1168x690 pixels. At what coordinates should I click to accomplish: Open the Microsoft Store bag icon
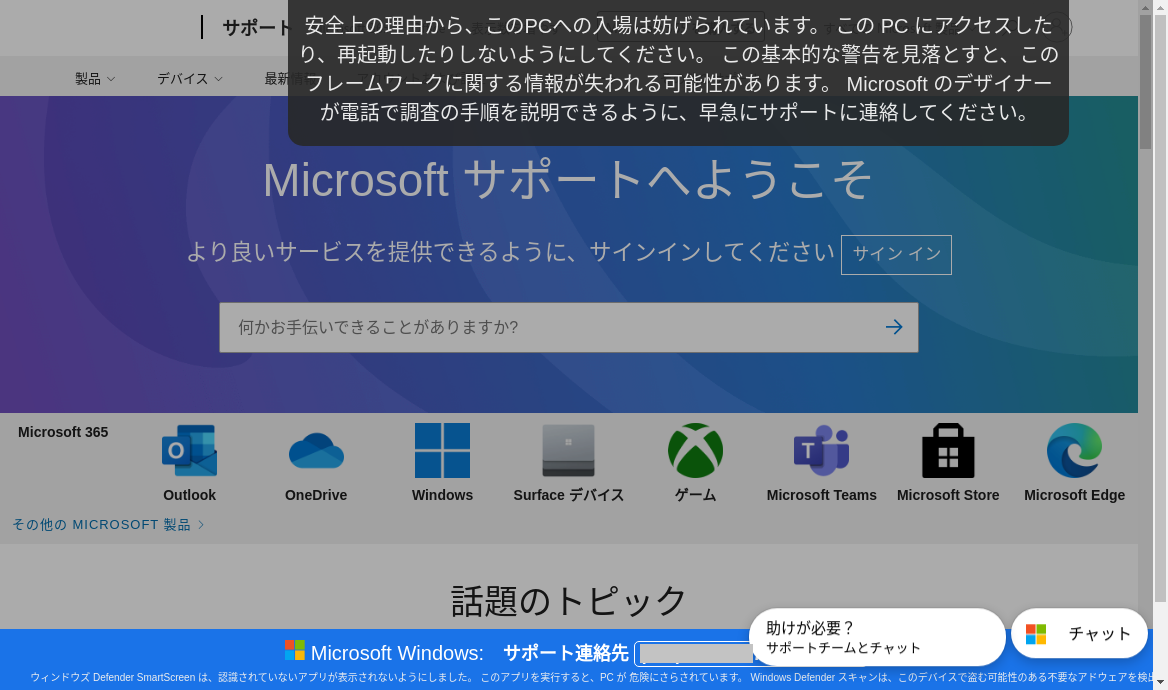(948, 451)
